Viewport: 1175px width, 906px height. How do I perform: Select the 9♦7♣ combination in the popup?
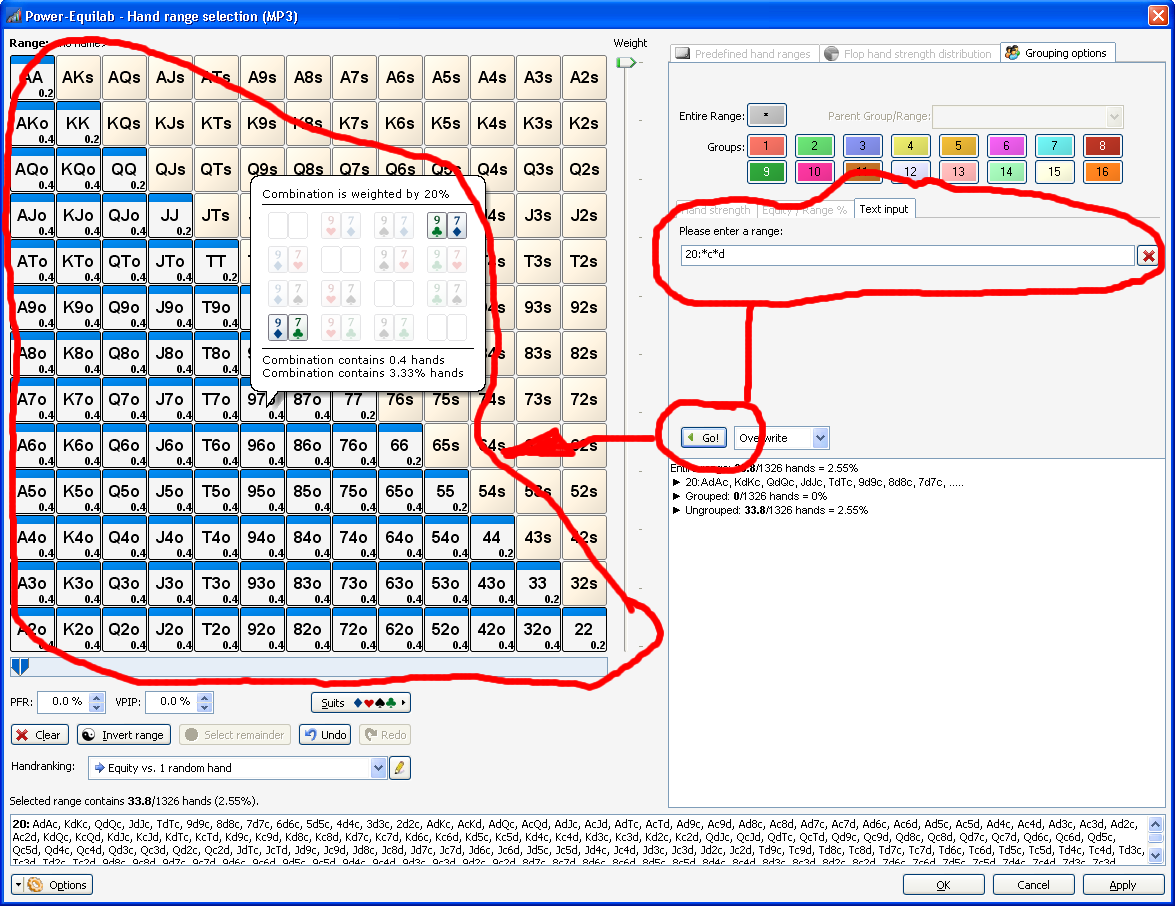click(289, 327)
